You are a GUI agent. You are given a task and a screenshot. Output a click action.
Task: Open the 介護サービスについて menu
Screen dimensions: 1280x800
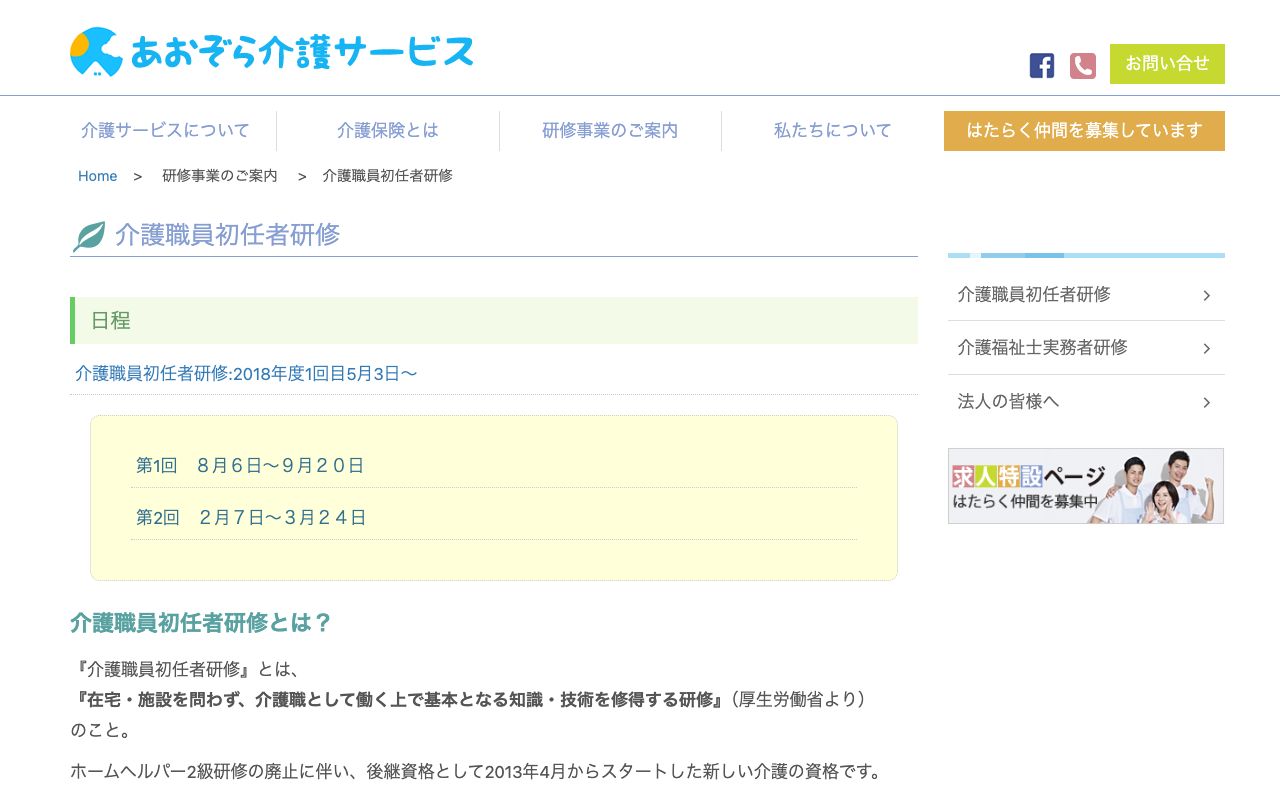point(164,130)
